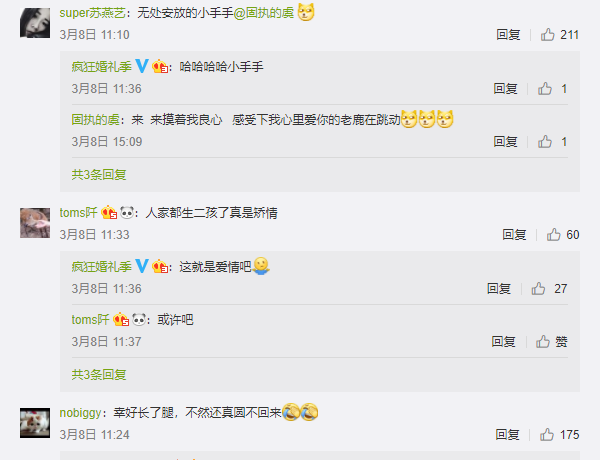
Task: Click the 赞 thumbs-up on 或许吧 reply
Action: [x=551, y=341]
